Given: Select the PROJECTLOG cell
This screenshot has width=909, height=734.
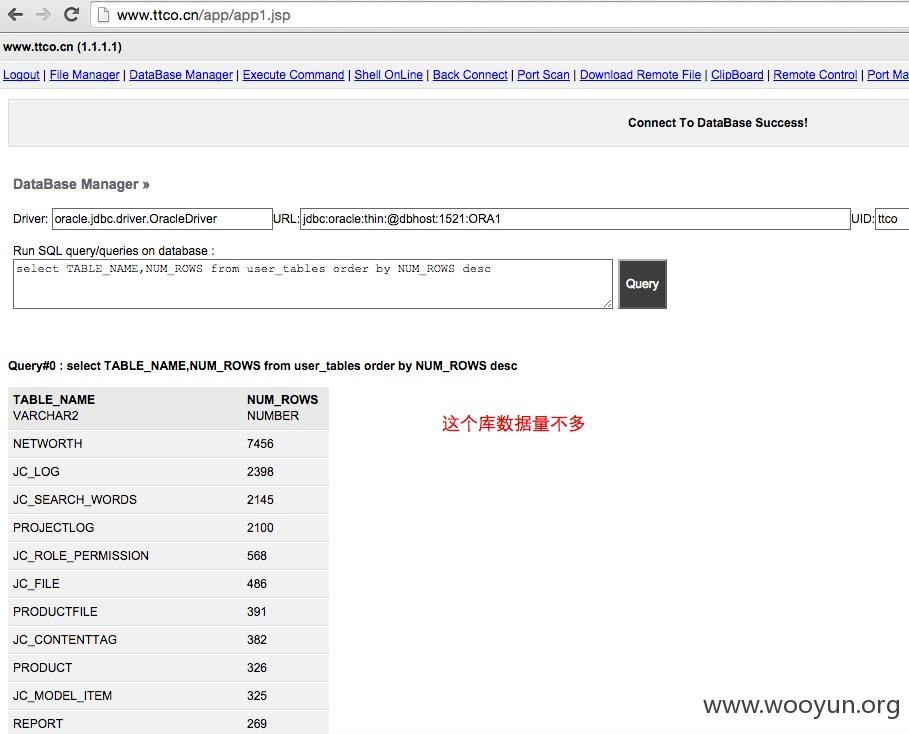Looking at the screenshot, I should 53,528.
